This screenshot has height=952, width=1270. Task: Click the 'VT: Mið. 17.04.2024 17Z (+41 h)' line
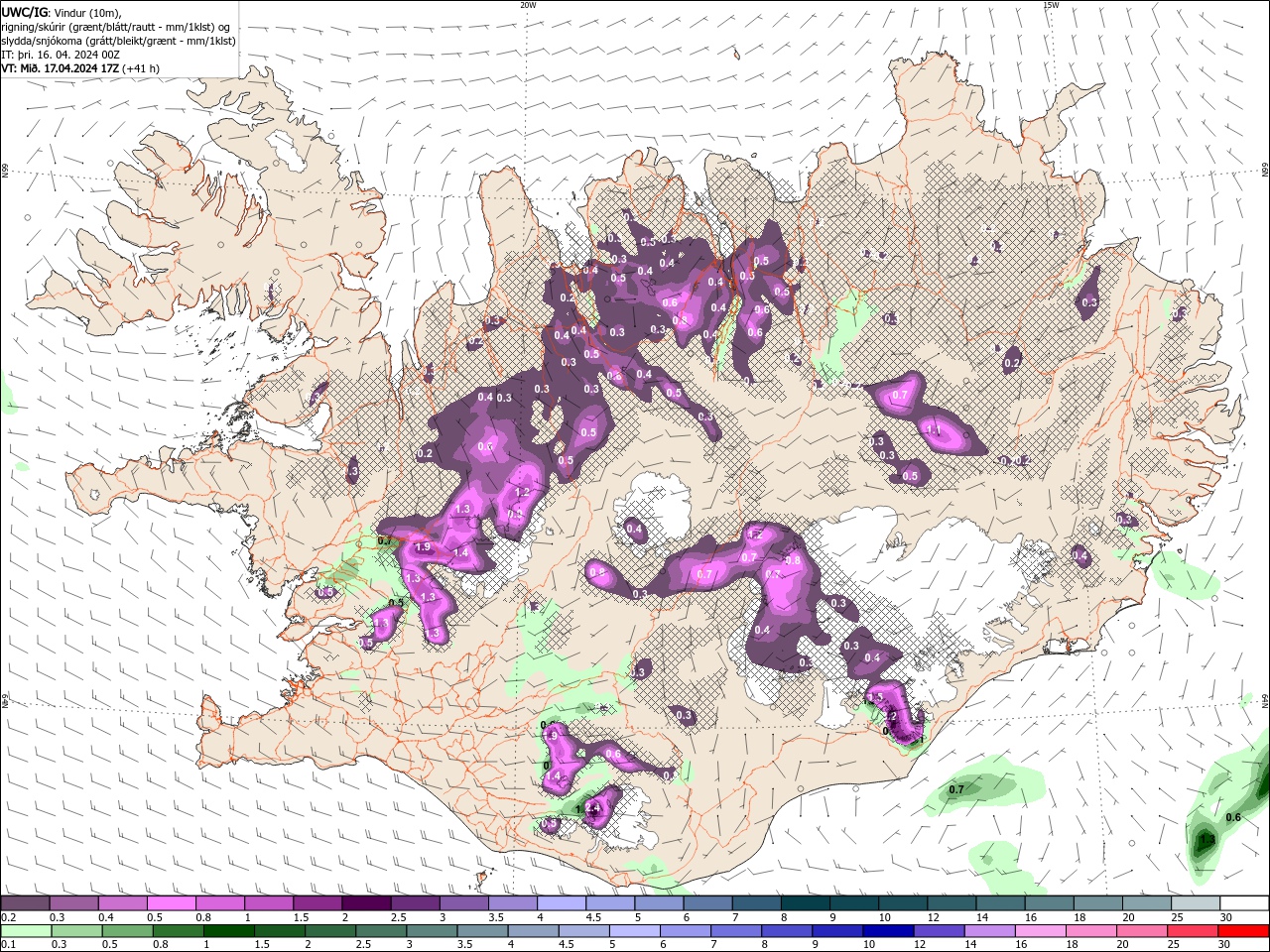[x=80, y=68]
